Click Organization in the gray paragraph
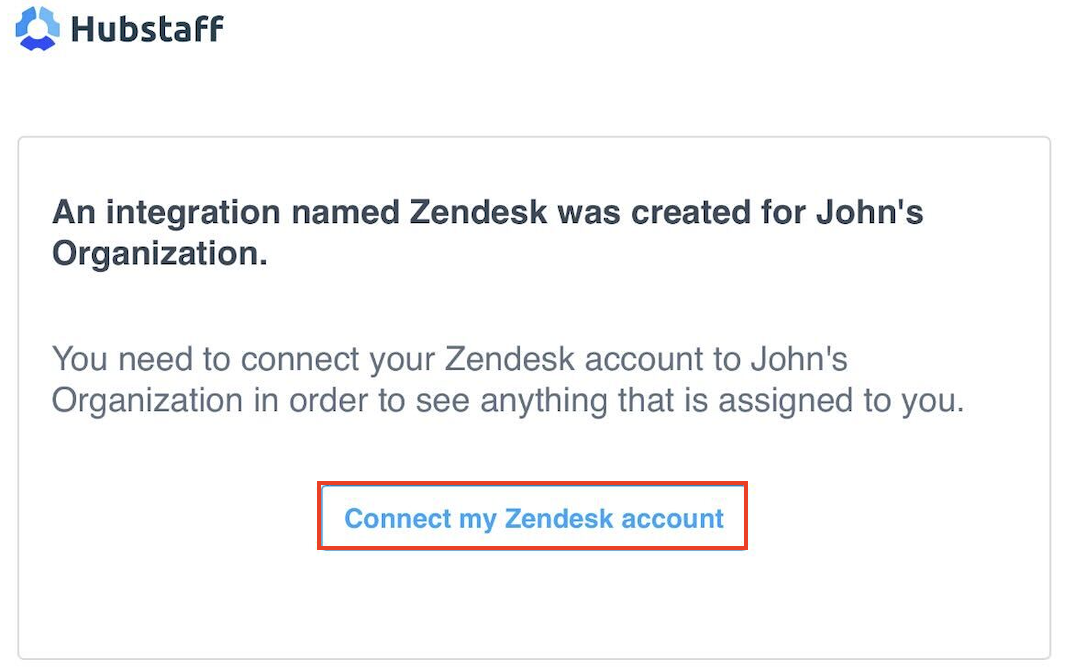 click(148, 401)
